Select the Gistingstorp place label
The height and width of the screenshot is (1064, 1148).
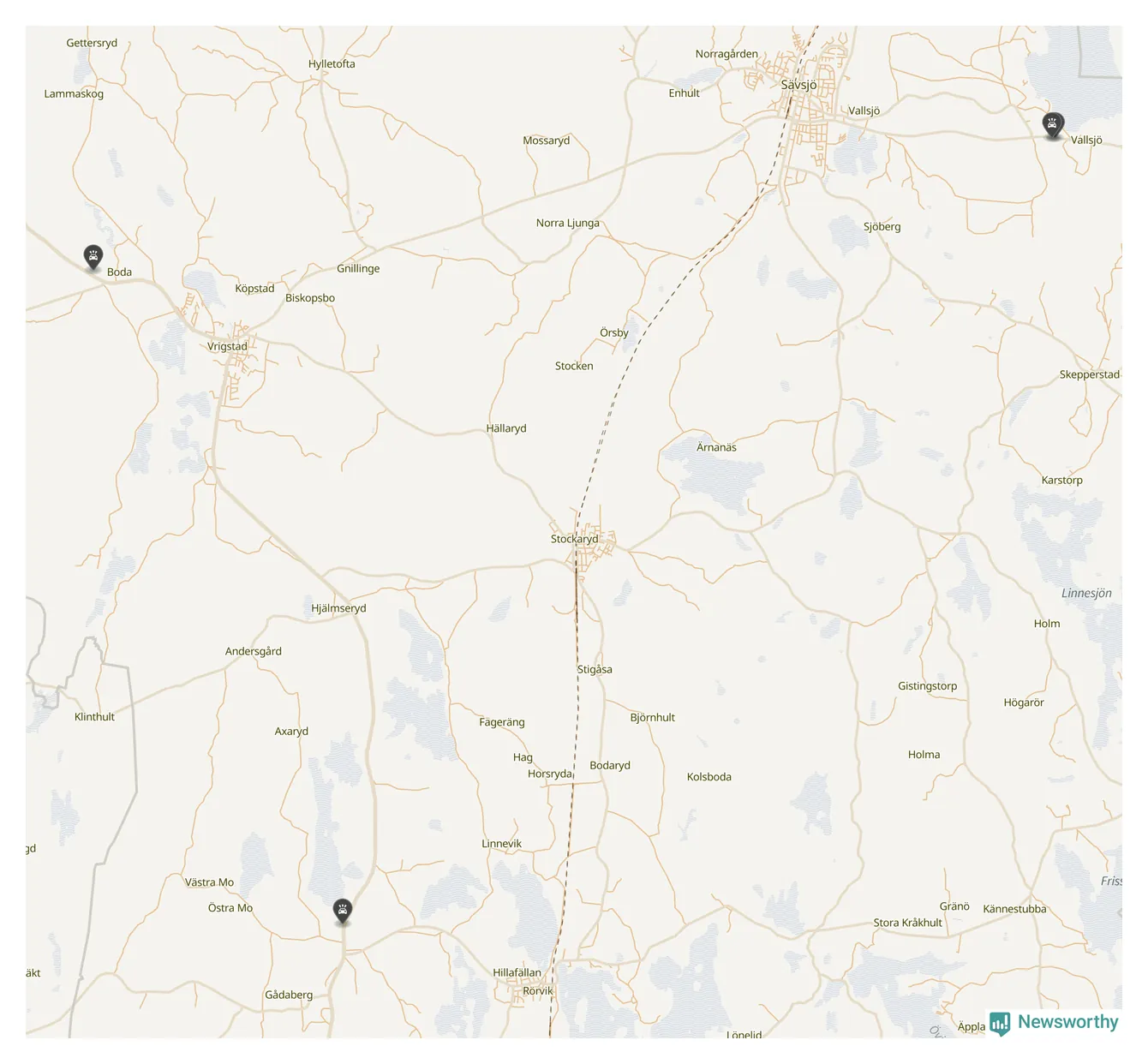click(x=927, y=686)
